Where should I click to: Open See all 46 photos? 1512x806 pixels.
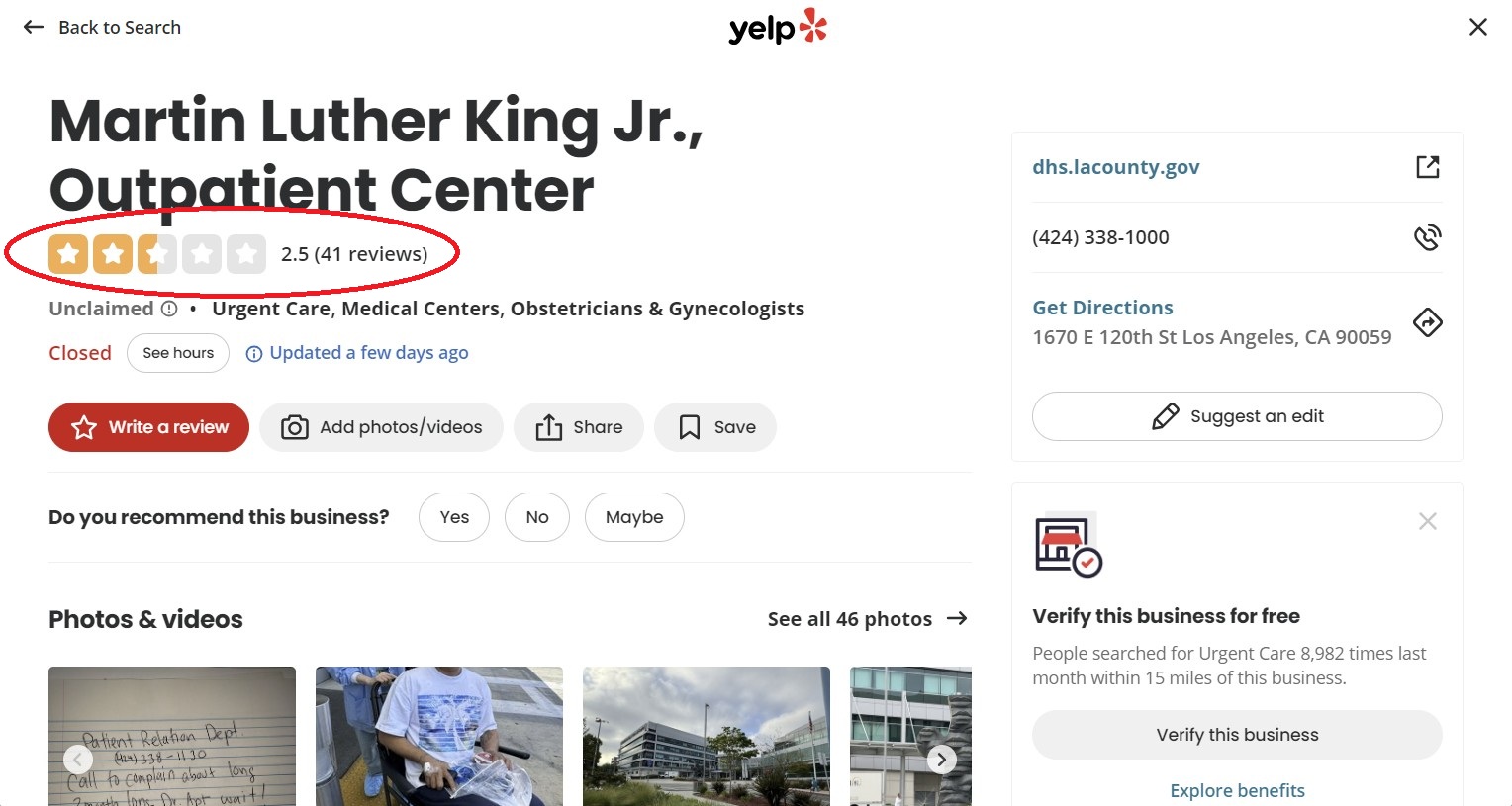[x=867, y=619]
